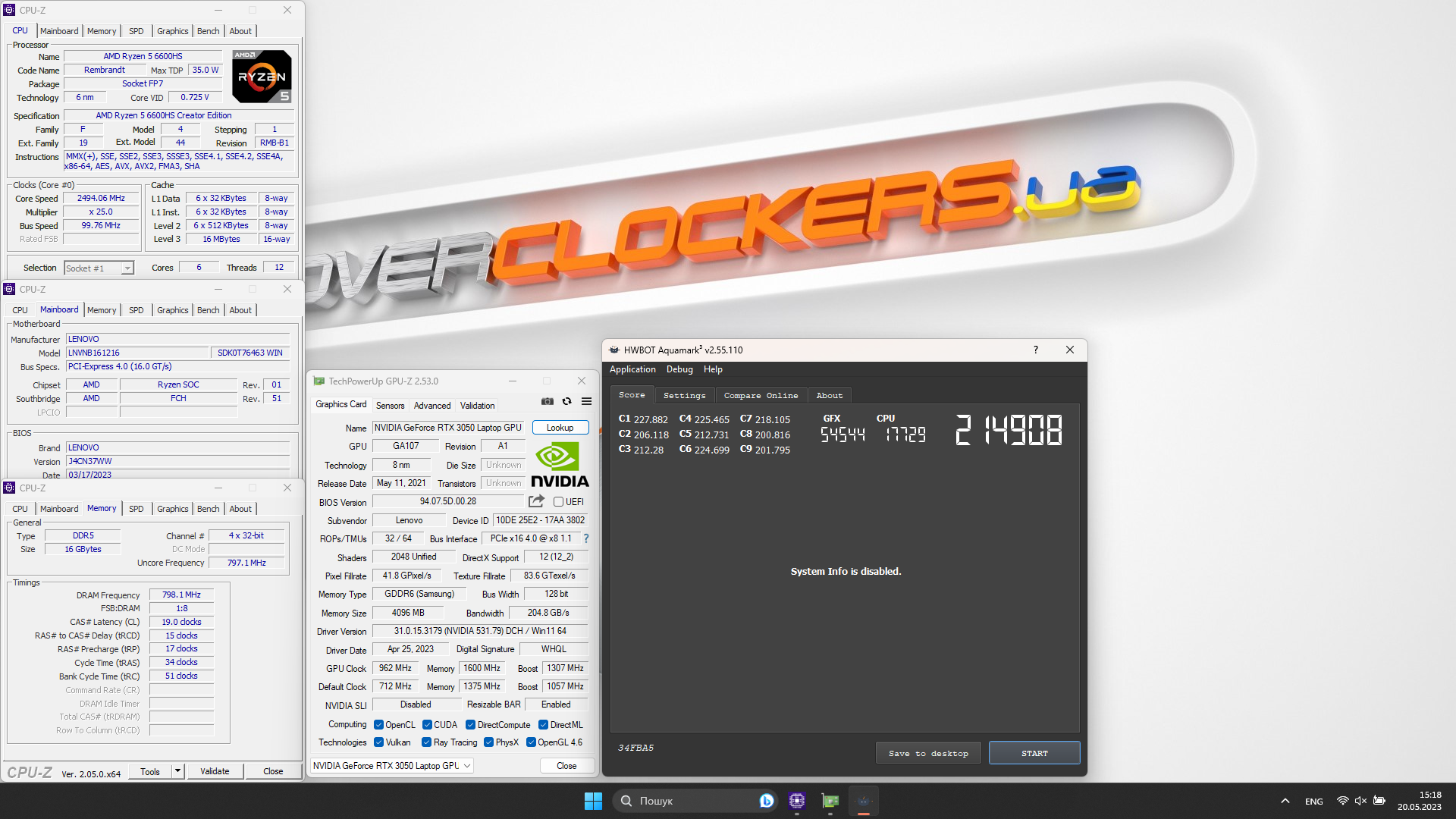The height and width of the screenshot is (819, 1456).
Task: Click the Aquamark help question mark
Action: pyautogui.click(x=1035, y=350)
